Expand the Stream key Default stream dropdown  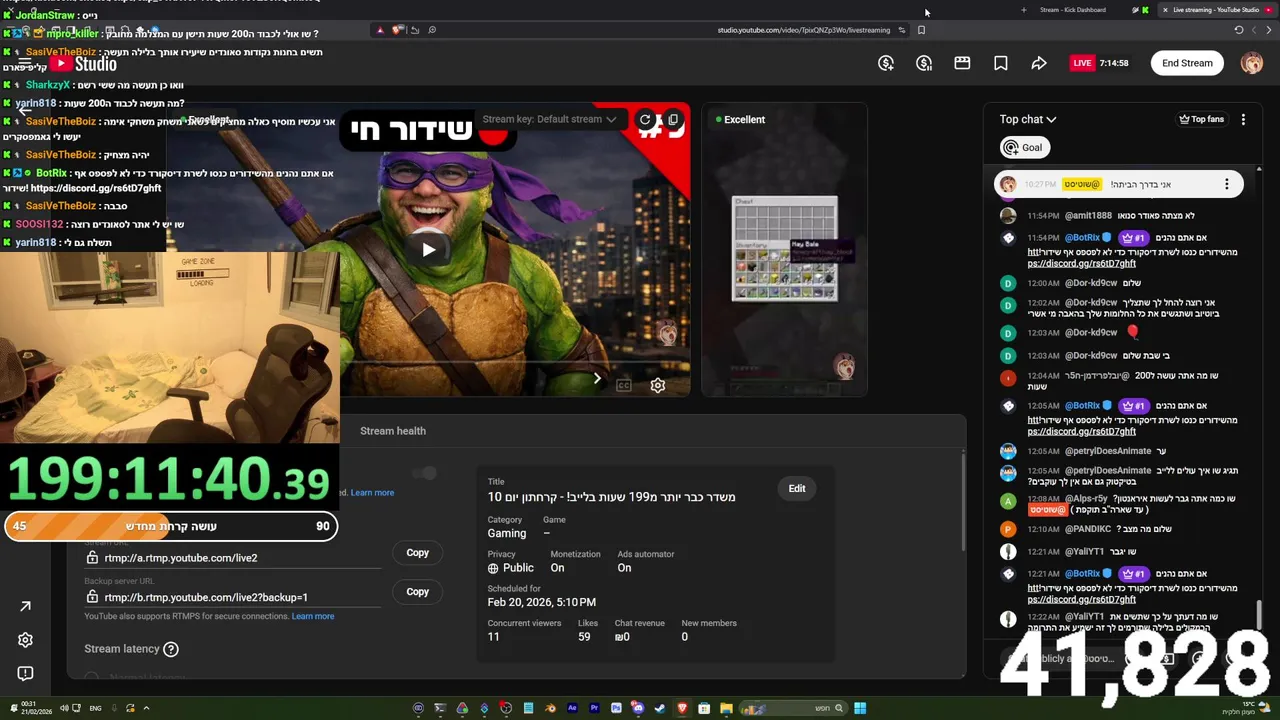(548, 119)
